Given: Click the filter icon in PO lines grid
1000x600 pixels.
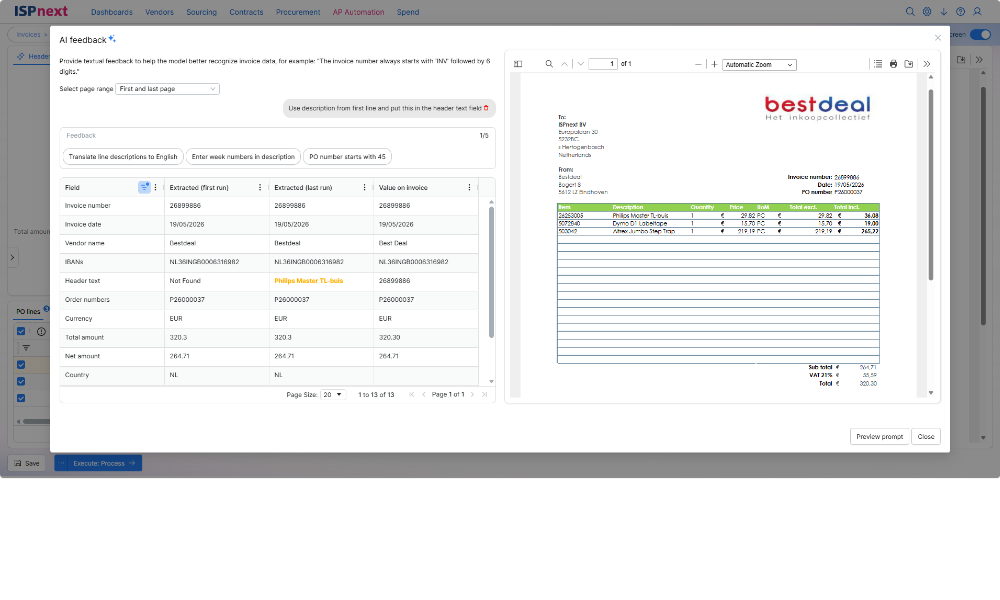Looking at the screenshot, I should 26,348.
